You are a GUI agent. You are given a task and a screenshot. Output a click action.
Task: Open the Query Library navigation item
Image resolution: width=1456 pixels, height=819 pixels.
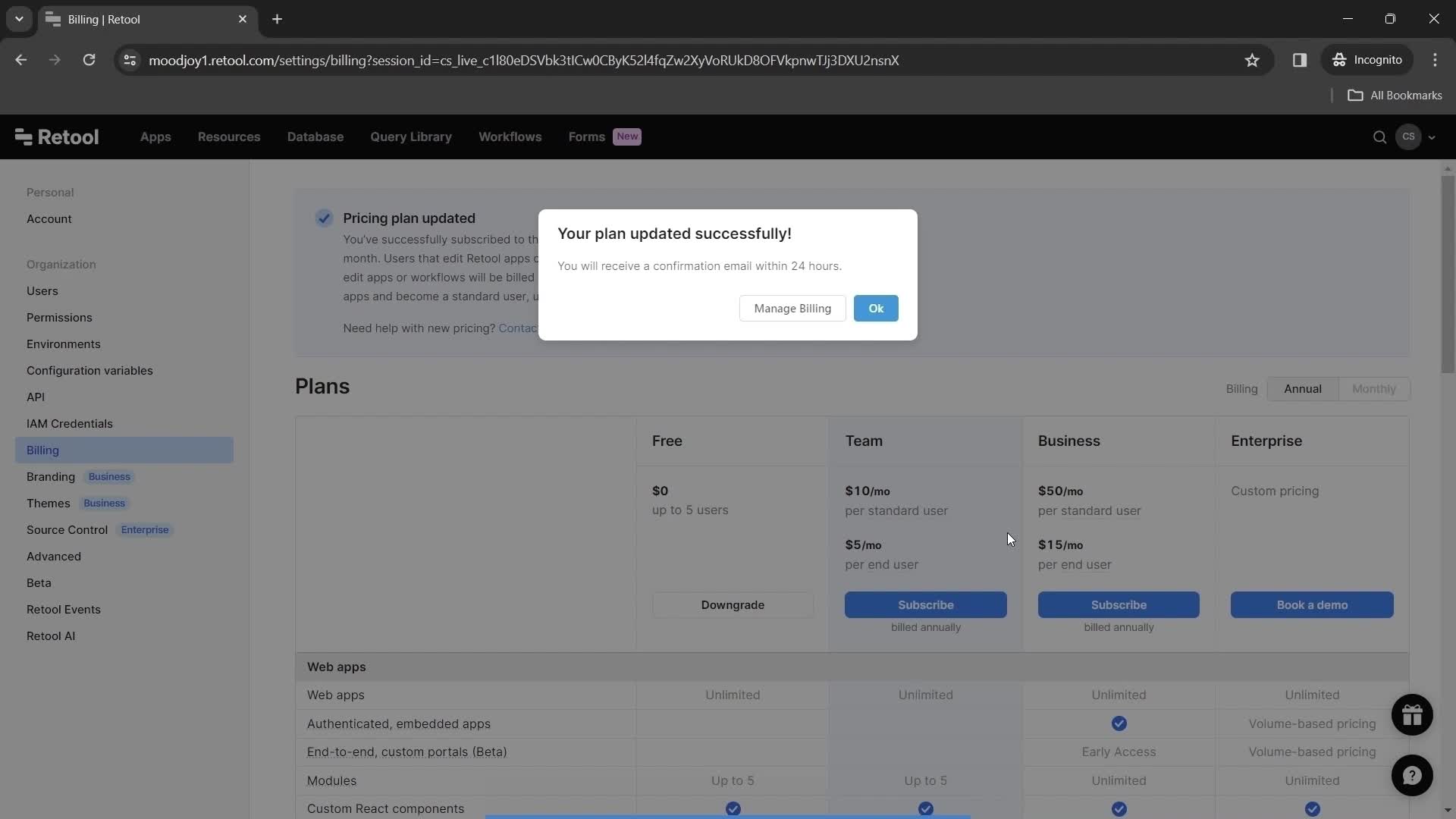pos(409,137)
